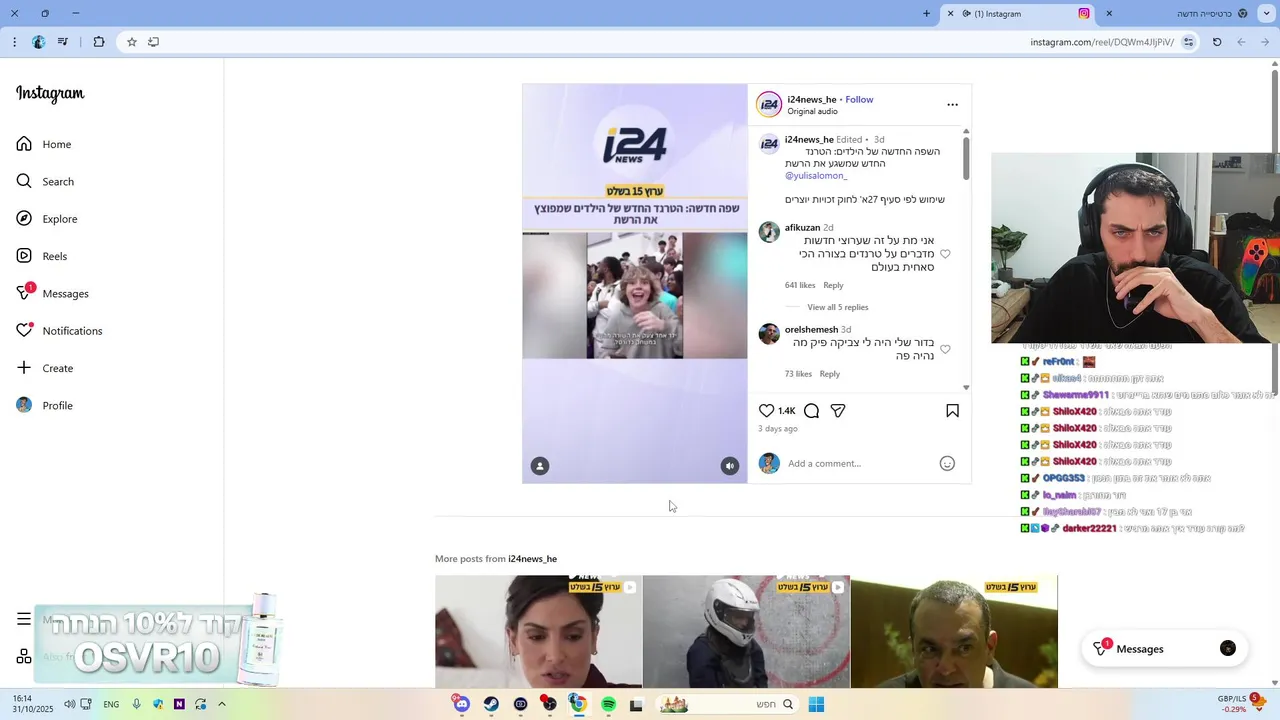Click comments scroll down arrow
1280x720 pixels.
tap(966, 388)
